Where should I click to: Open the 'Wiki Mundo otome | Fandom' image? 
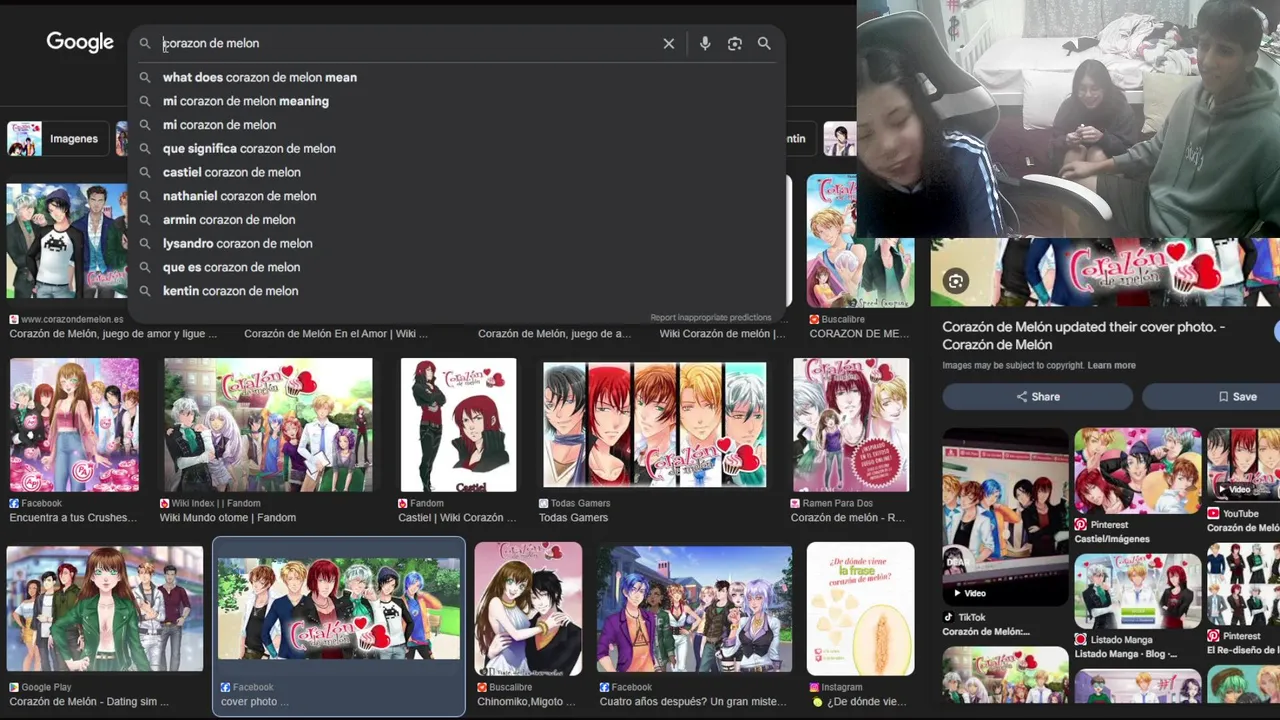[268, 425]
